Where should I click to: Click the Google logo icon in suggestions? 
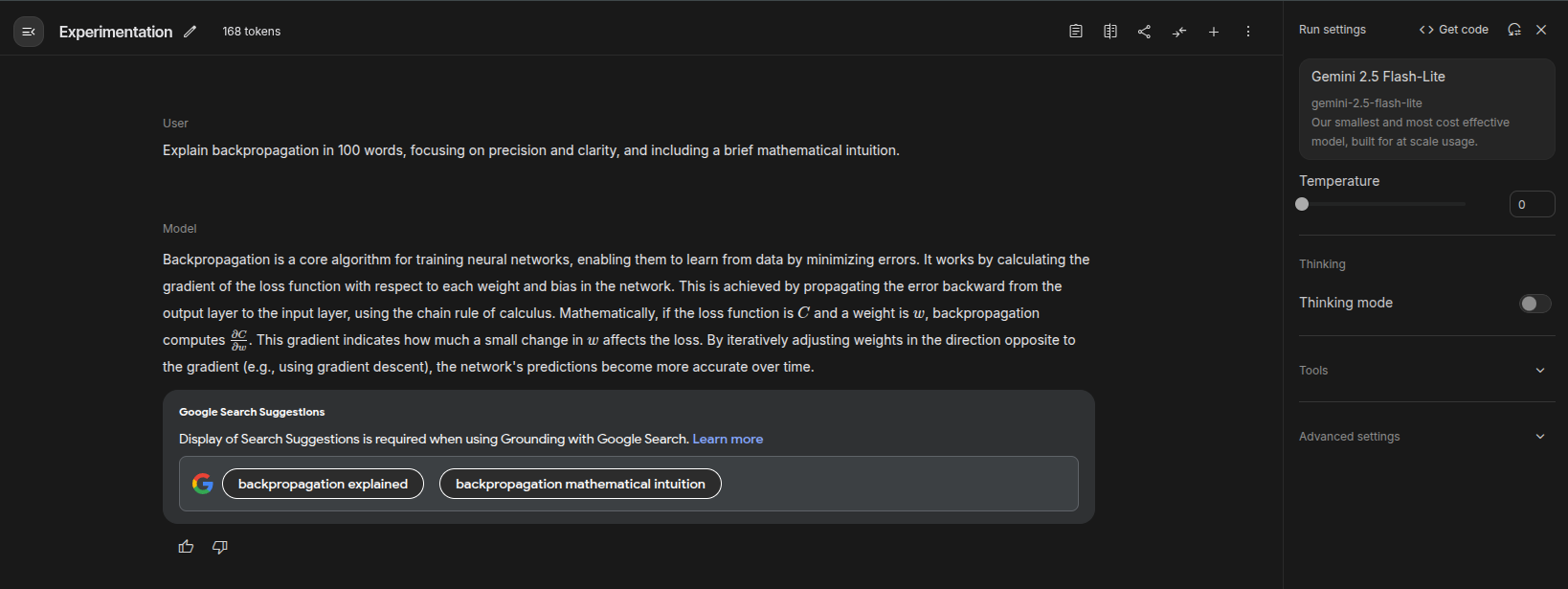coord(203,484)
